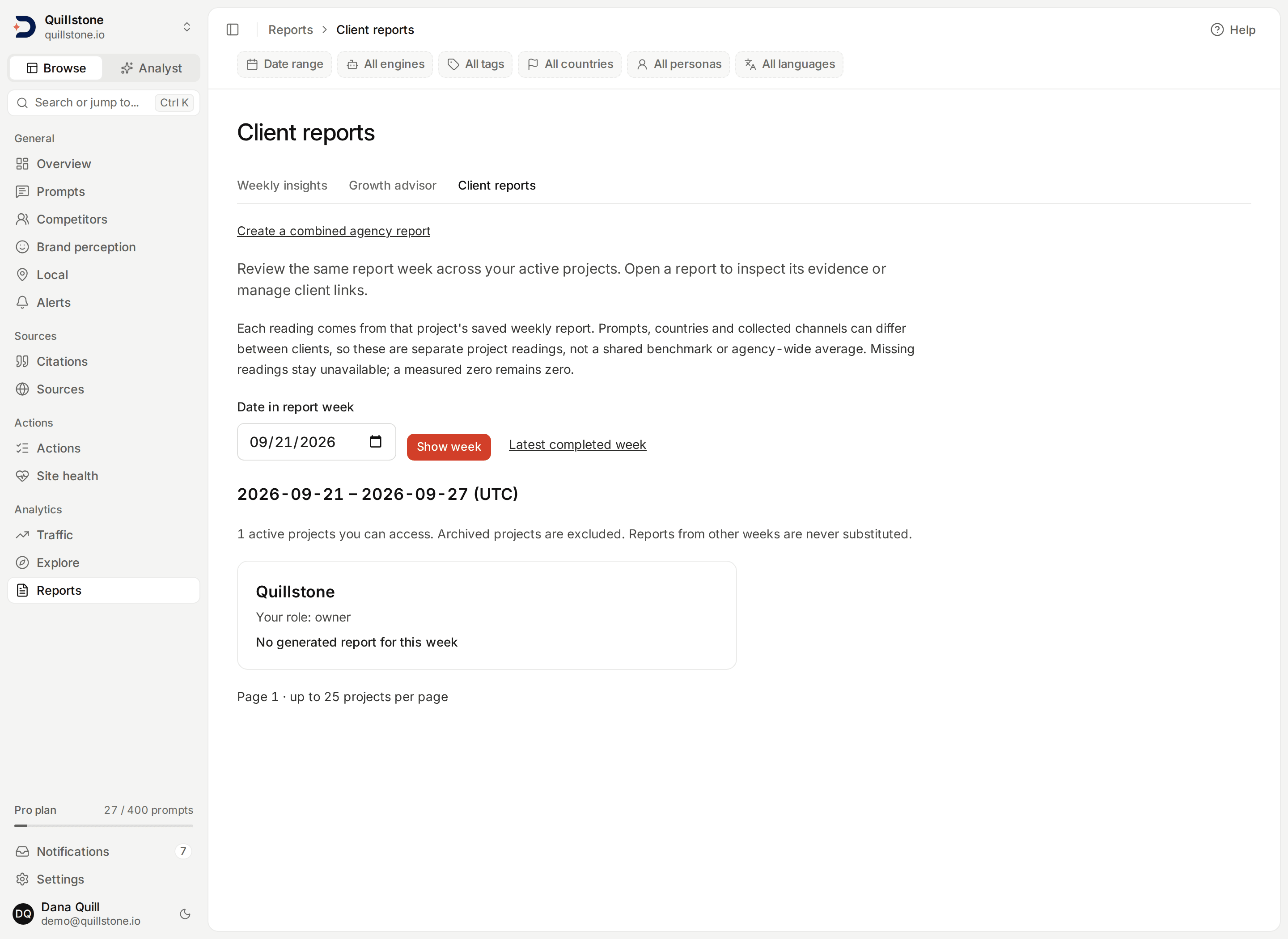Open Traffic analytics
Viewport: 1288px width, 939px height.
pos(103,535)
